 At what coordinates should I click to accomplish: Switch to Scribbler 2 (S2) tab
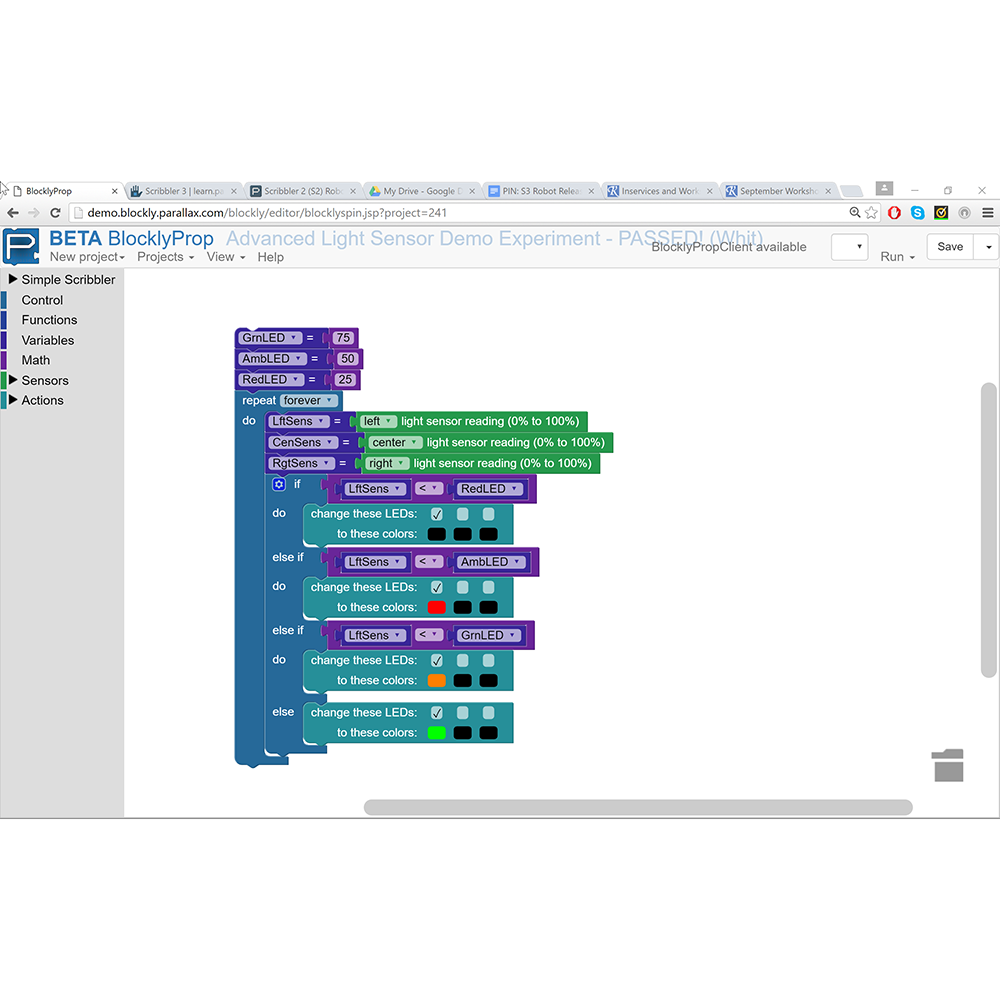point(302,191)
